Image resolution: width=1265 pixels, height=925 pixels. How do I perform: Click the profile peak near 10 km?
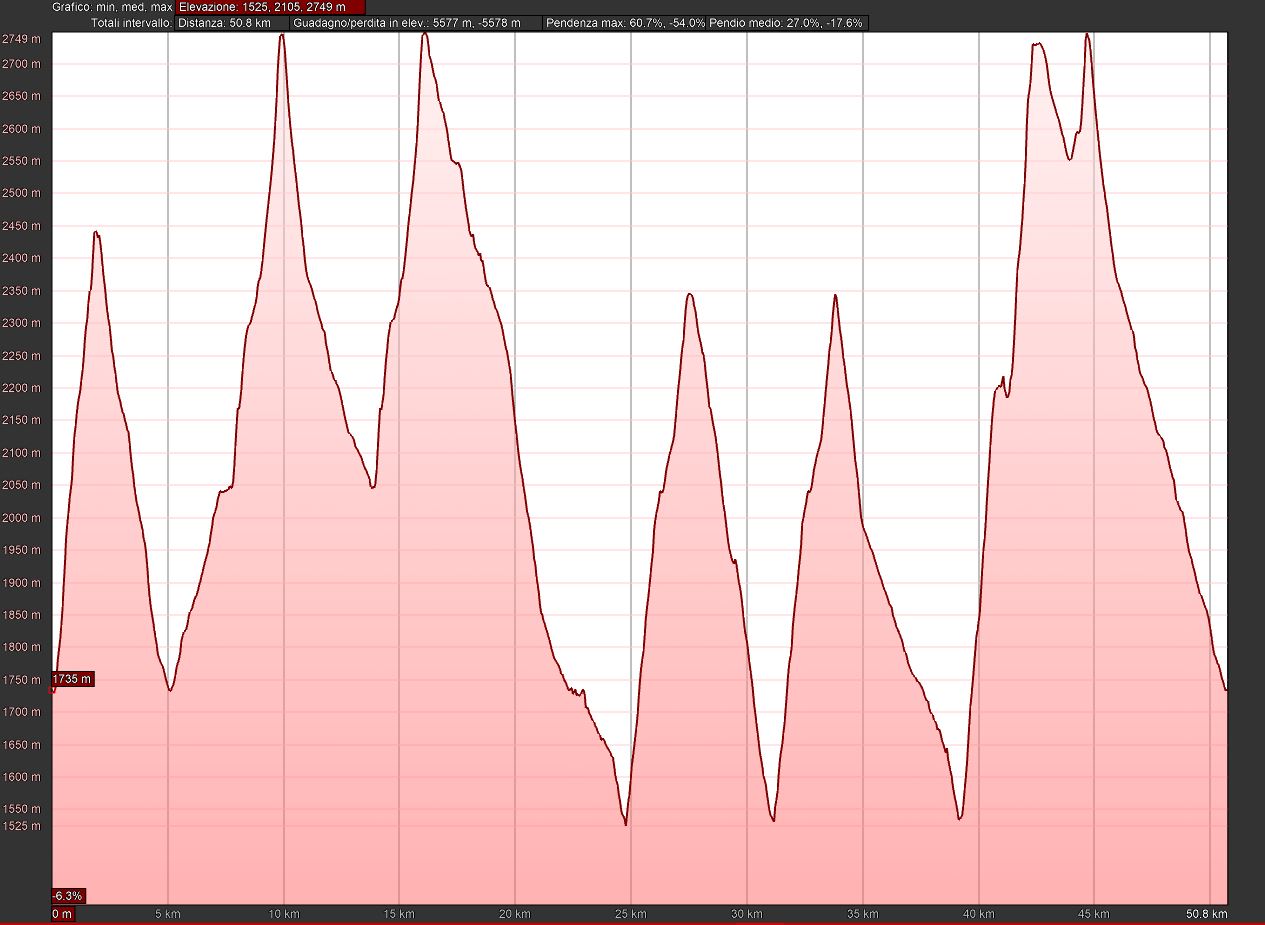coord(282,35)
